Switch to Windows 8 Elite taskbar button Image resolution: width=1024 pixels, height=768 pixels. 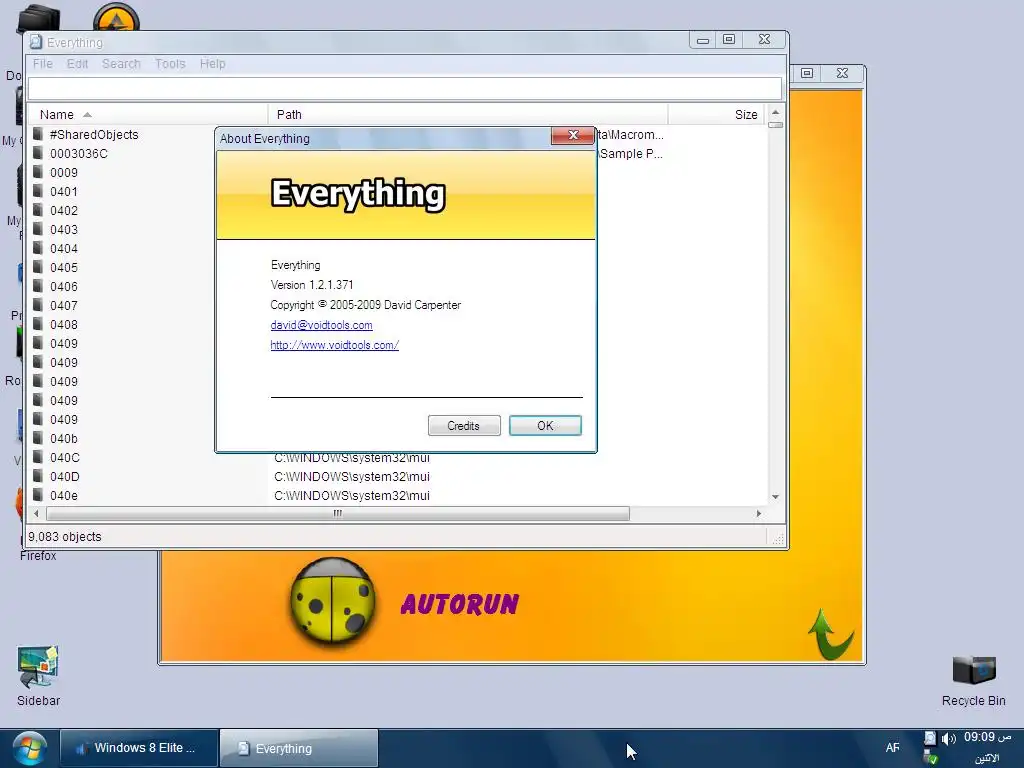(x=138, y=748)
